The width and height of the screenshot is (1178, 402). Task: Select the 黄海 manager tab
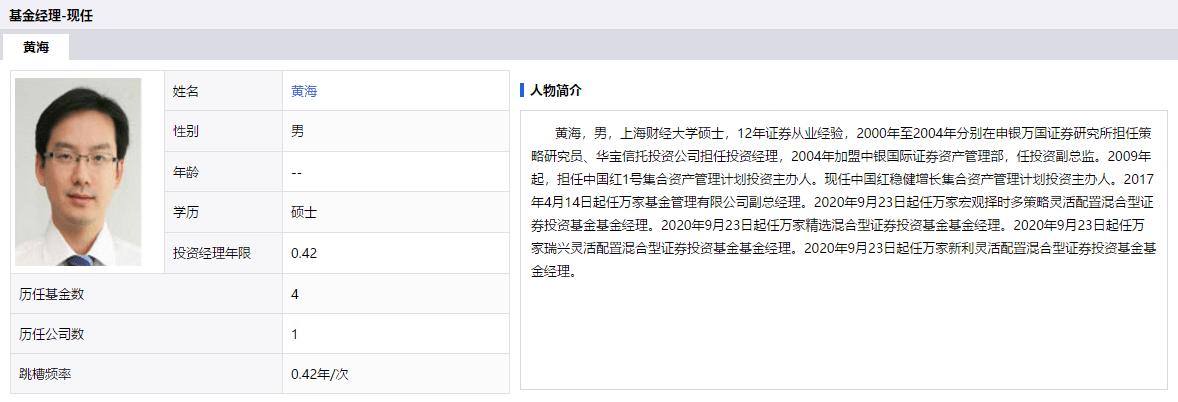(x=36, y=47)
